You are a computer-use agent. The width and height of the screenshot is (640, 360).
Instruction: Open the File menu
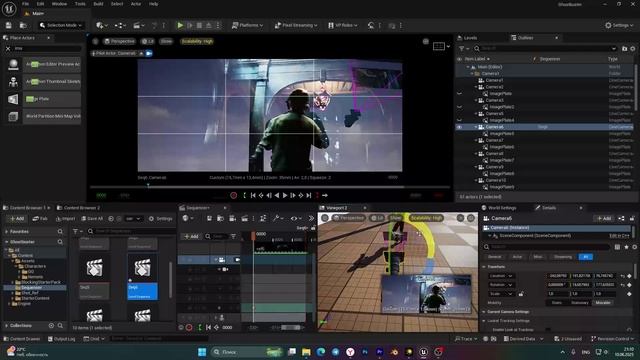25,4
